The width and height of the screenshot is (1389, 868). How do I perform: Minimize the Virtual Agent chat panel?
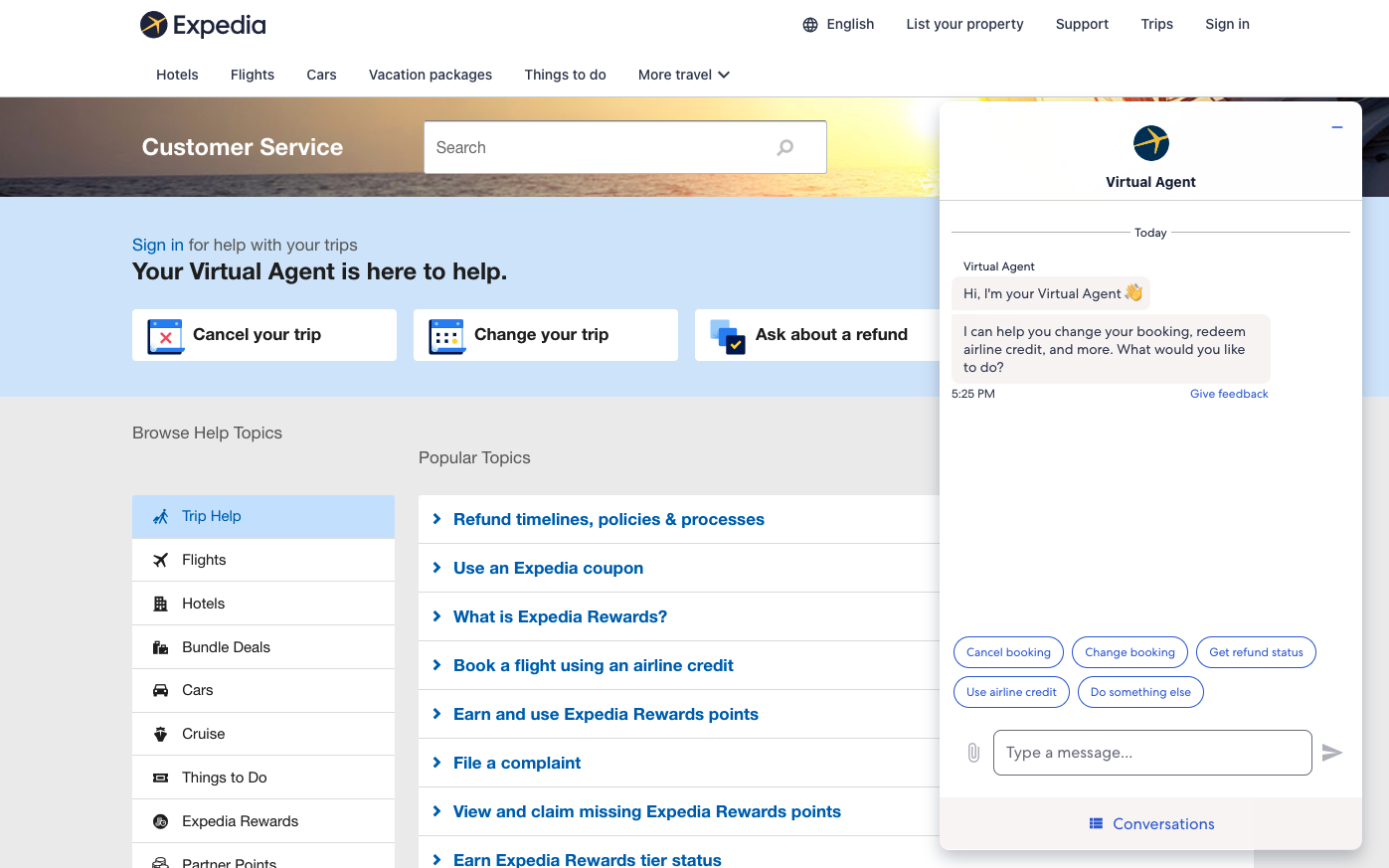point(1337,127)
